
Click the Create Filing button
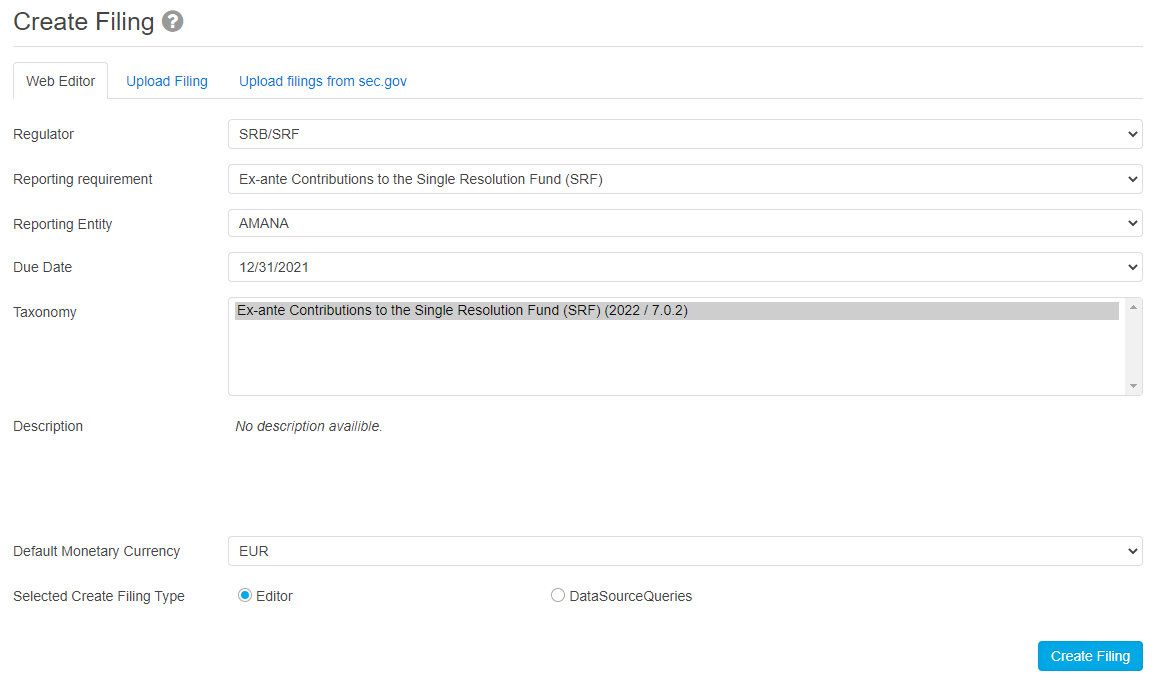[x=1090, y=656]
